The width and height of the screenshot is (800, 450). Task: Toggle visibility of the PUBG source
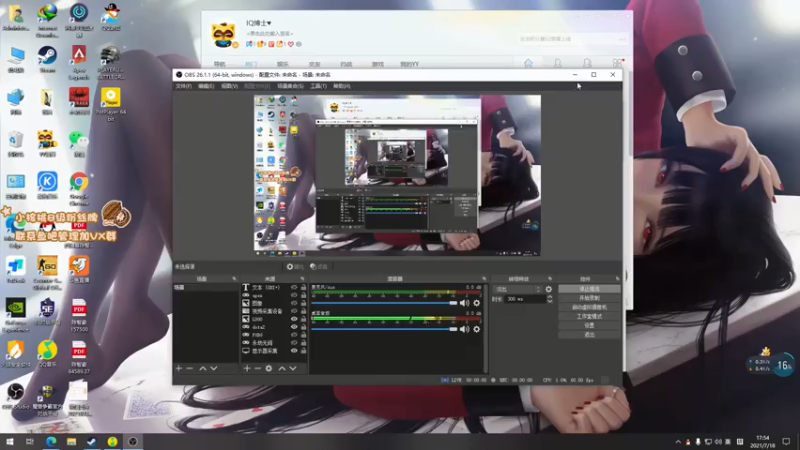coord(294,335)
